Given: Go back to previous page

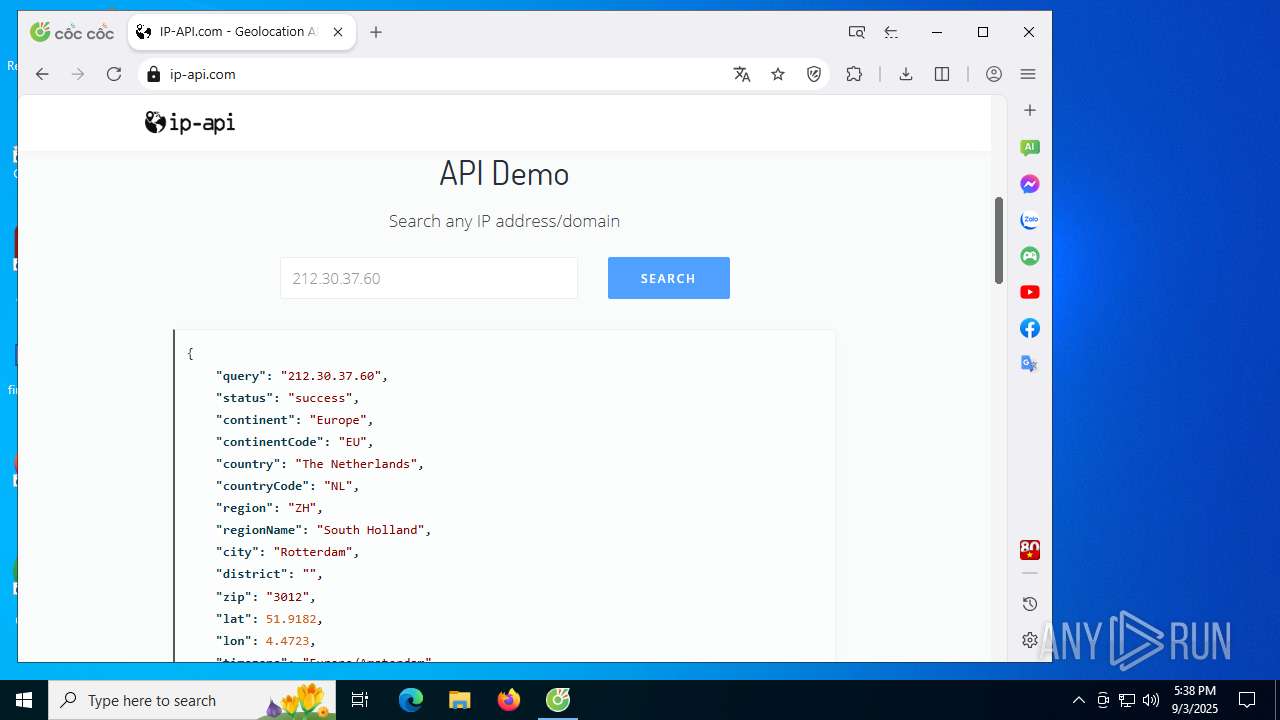Looking at the screenshot, I should (x=42, y=74).
